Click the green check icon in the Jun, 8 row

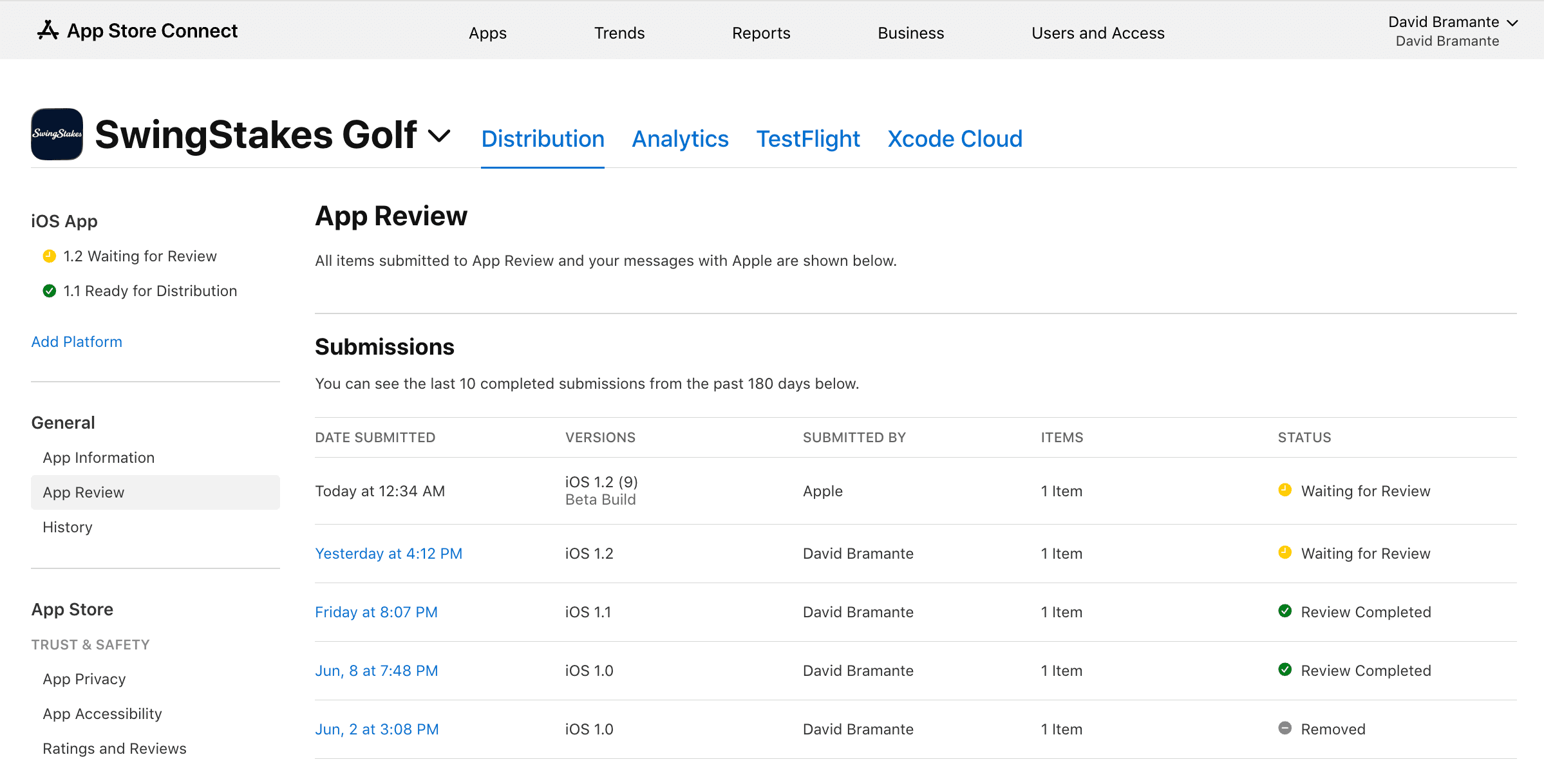[1285, 670]
